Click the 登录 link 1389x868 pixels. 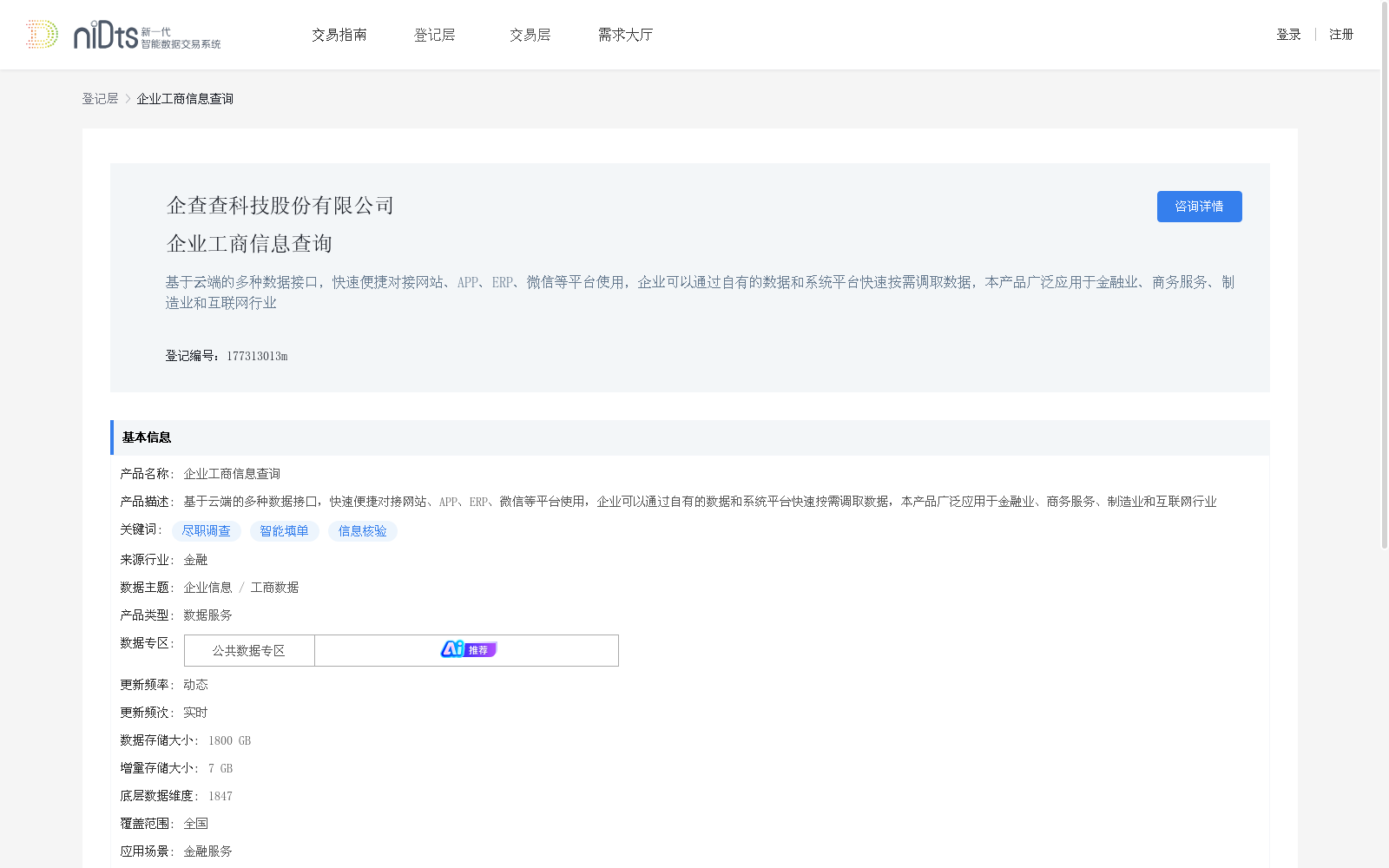1288,35
